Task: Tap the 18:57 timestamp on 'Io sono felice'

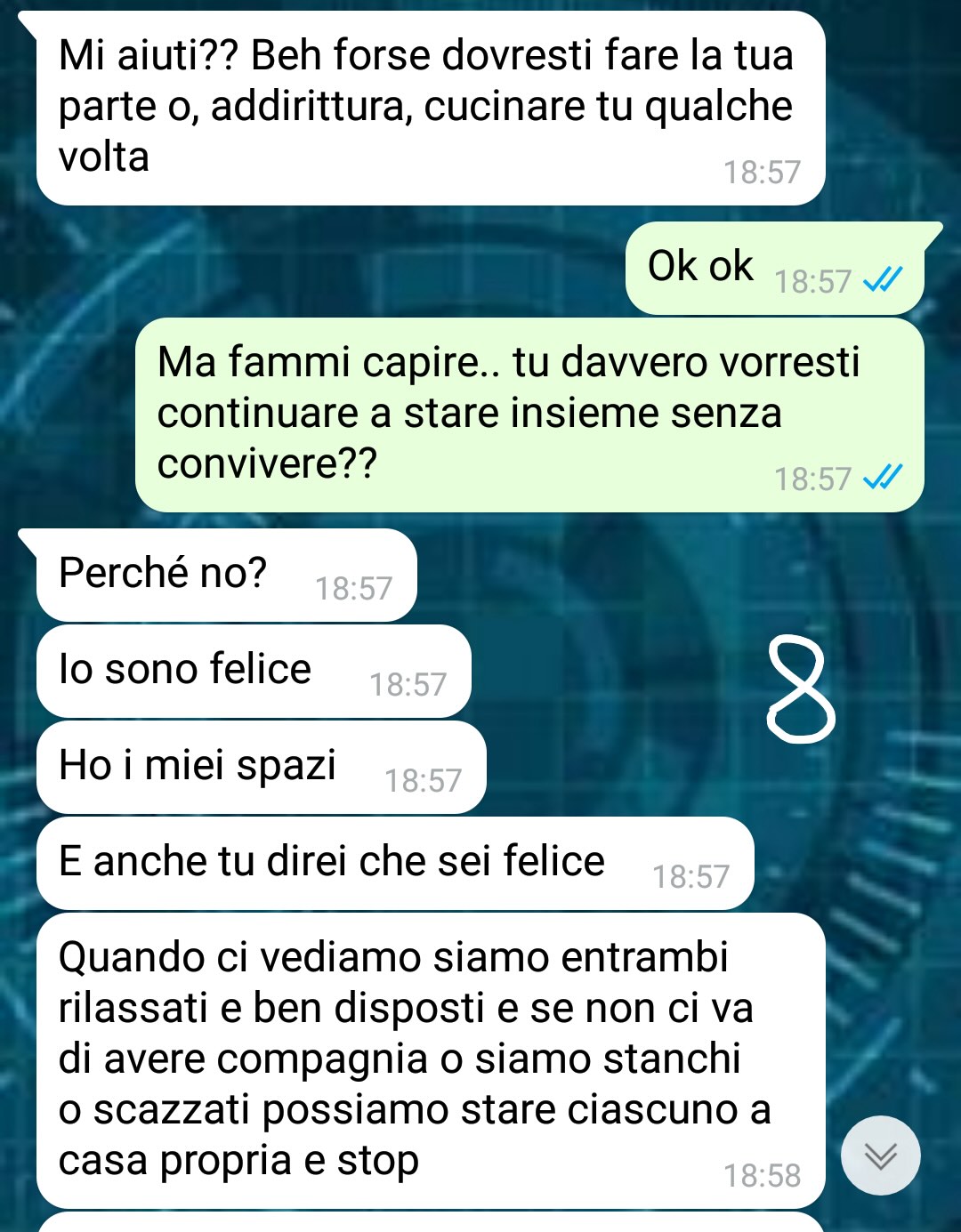Action: click(x=408, y=684)
